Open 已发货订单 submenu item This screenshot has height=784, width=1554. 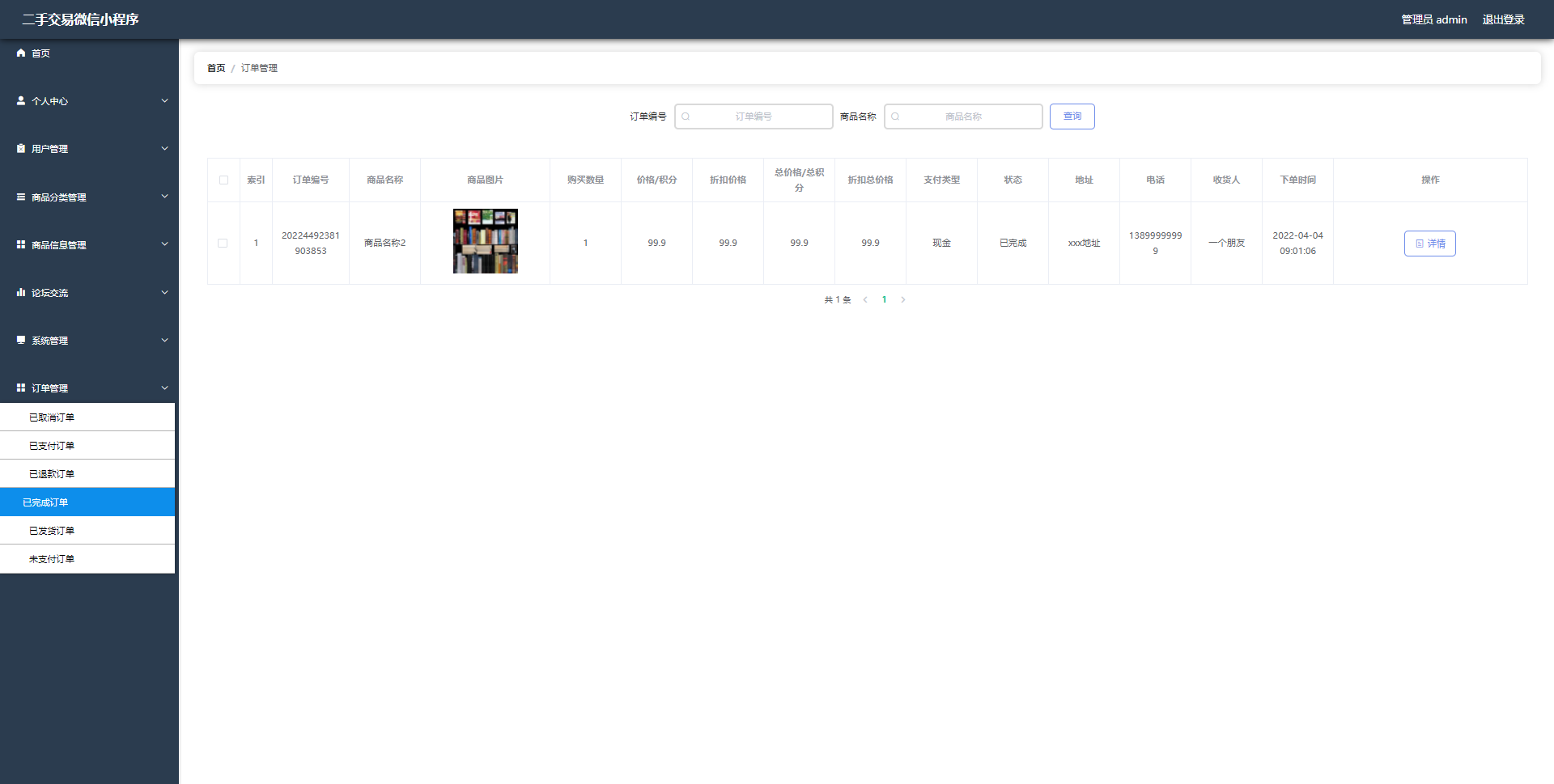pos(87,531)
